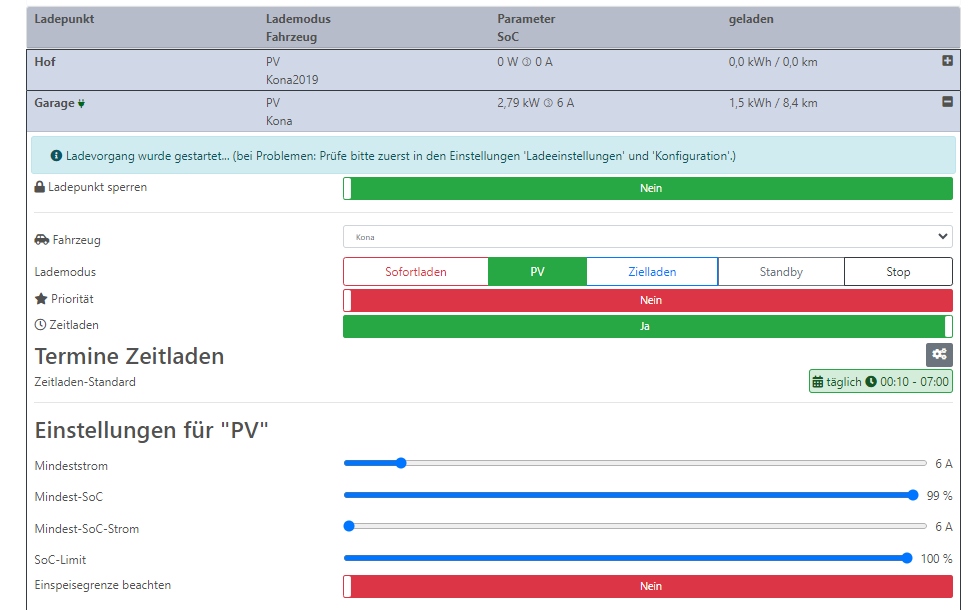970x610 pixels.
Task: Click the Hof charge point name
Action: coord(45,62)
